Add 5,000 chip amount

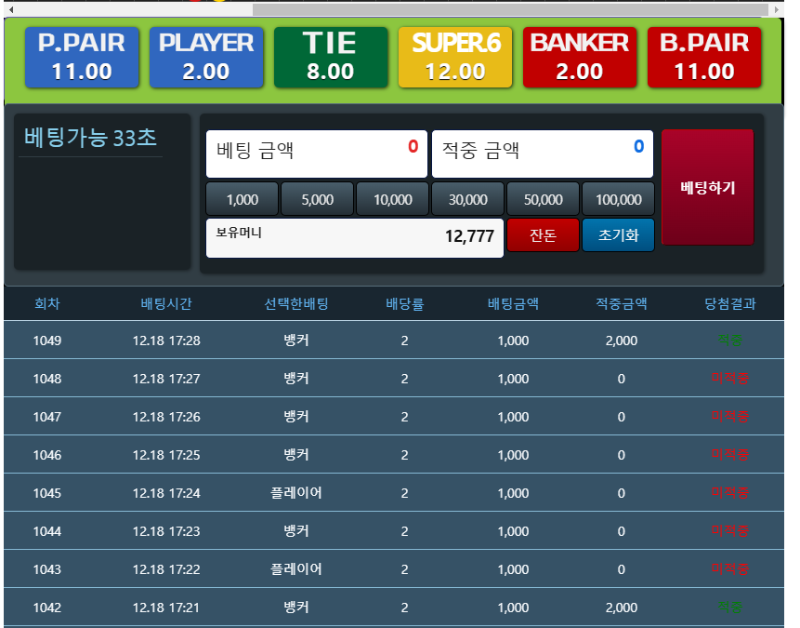tap(317, 199)
